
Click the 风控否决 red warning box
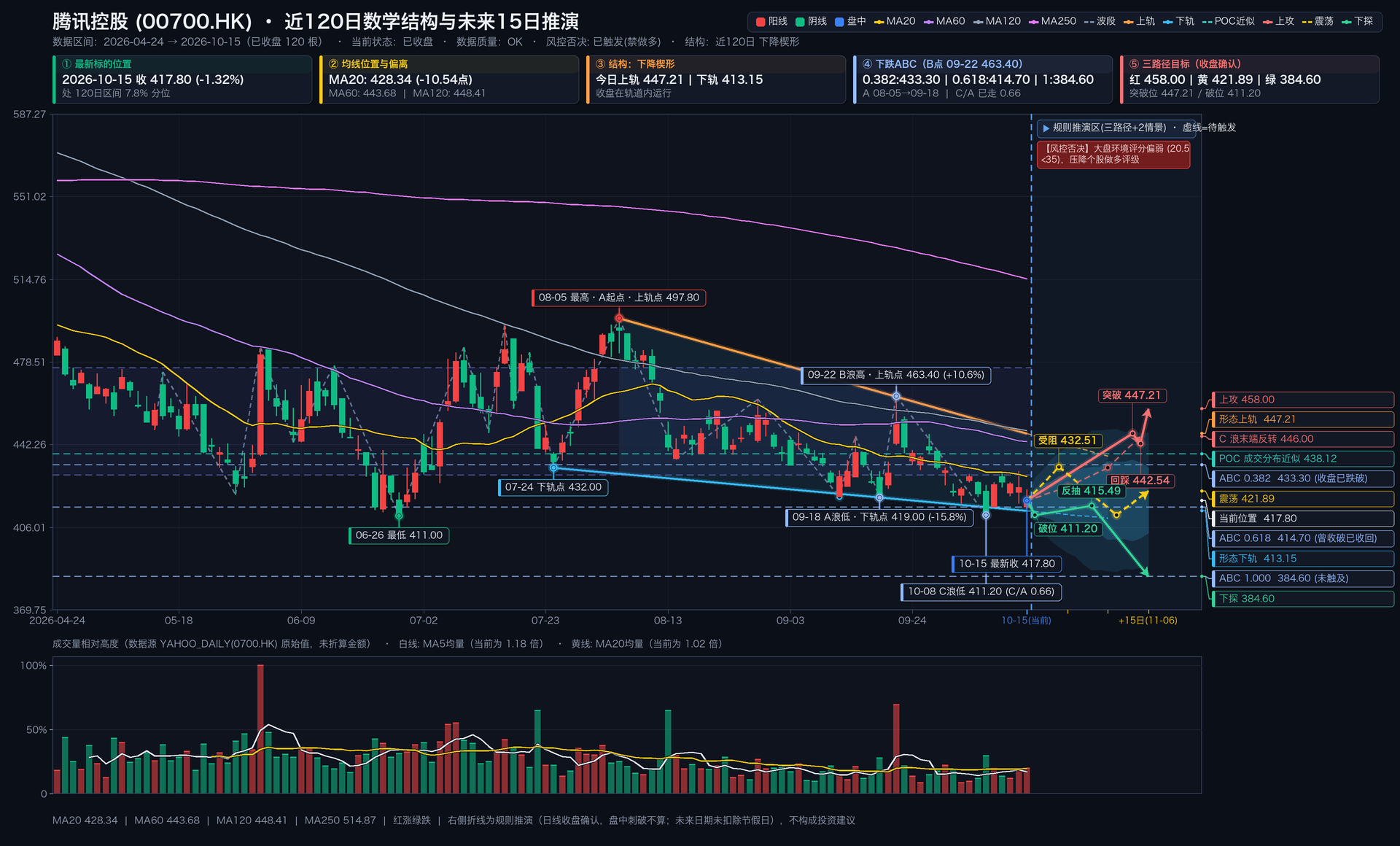1113,155
